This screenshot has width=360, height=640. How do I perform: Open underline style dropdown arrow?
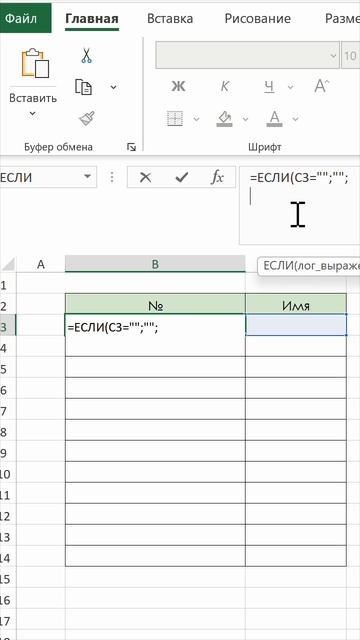pyautogui.click(x=291, y=87)
